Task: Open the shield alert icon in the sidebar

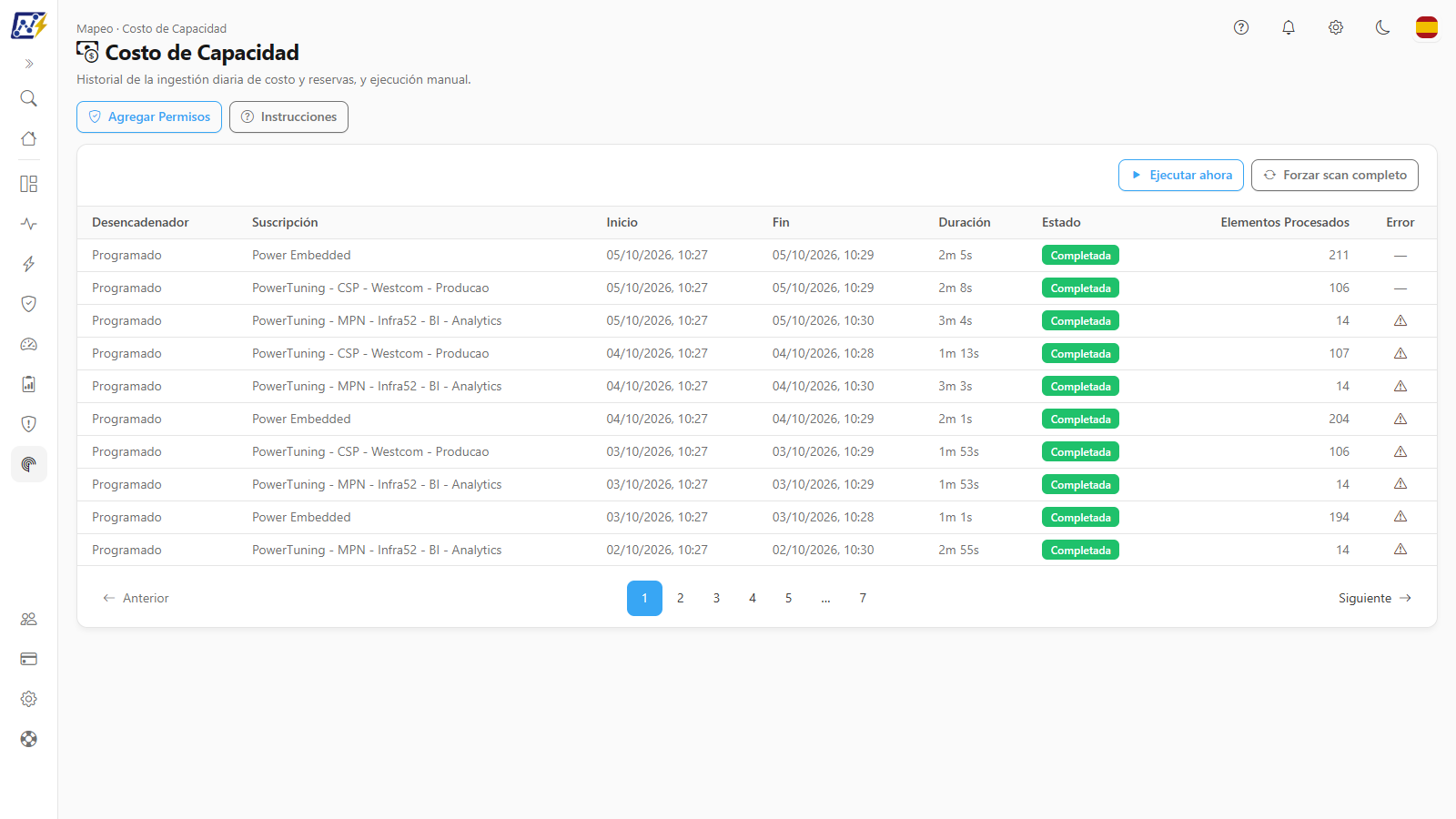Action: click(29, 424)
